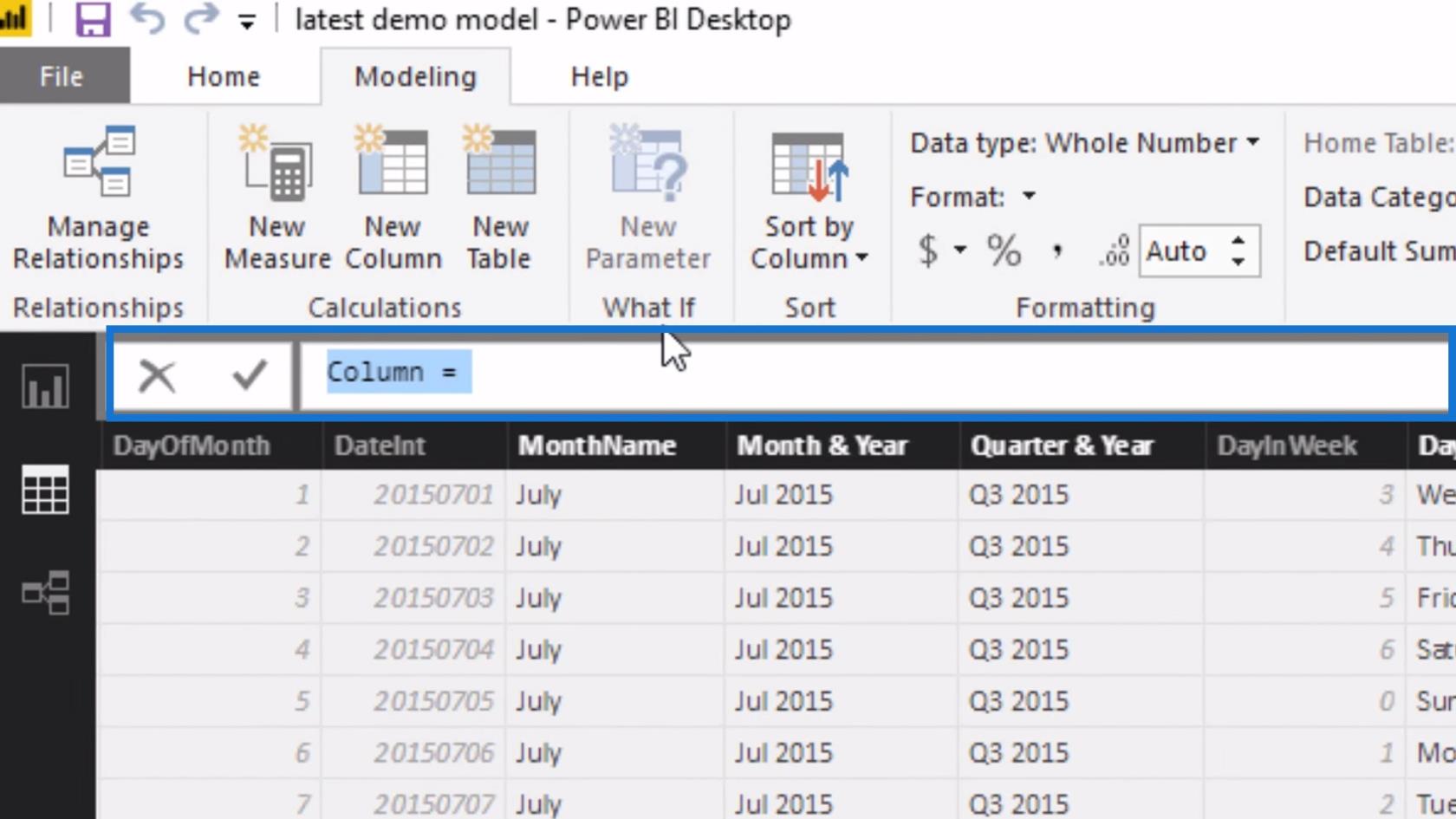Click the Undo arrow
Screen dimensions: 1456x819
[x=147, y=19]
